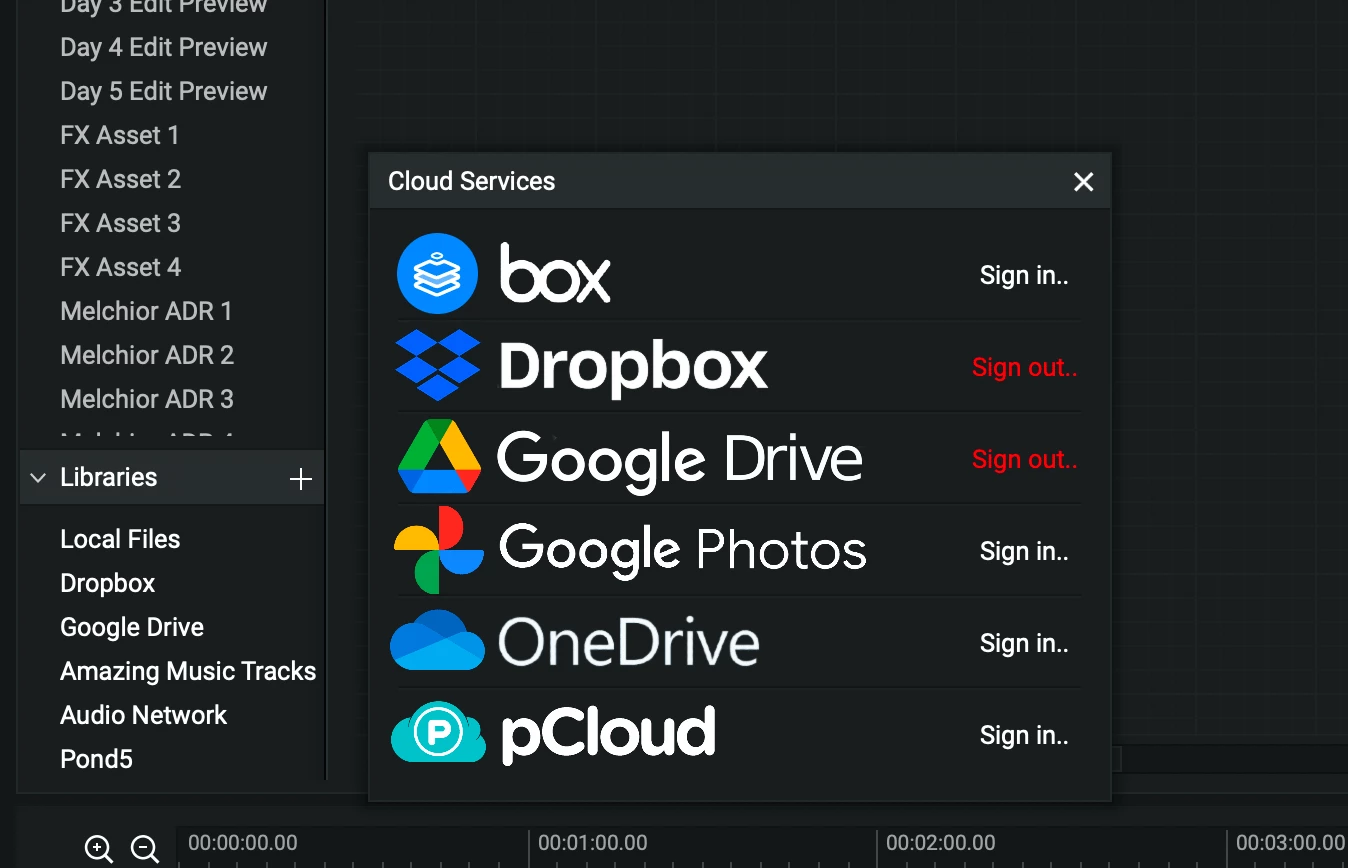Click the Google Drive triangle logo
The image size is (1348, 868).
tap(437, 458)
